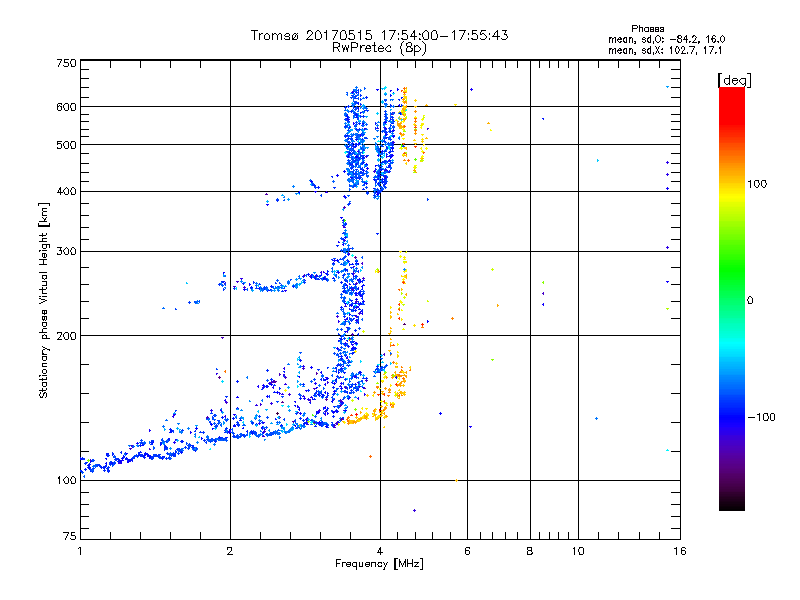
Task: Click the y-axis '600' tick label
Action: click(67, 107)
